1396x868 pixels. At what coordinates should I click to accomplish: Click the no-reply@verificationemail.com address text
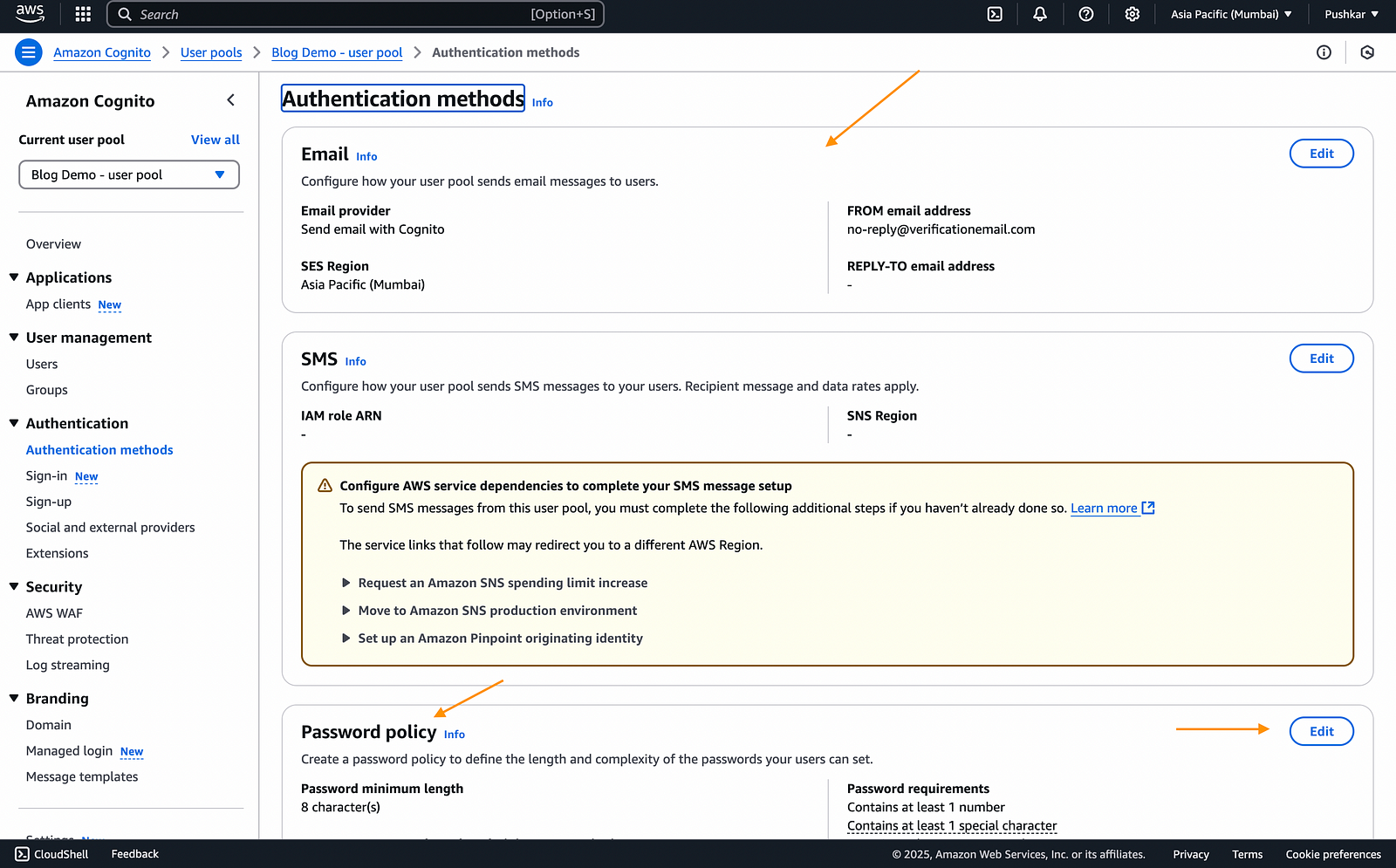pos(941,229)
